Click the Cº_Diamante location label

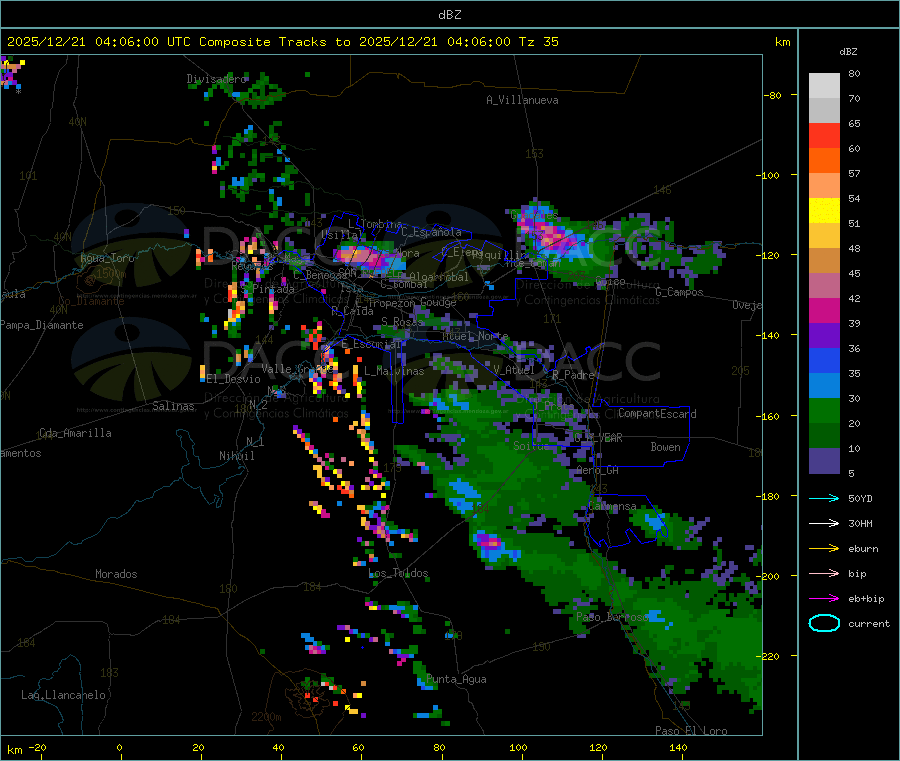[91, 301]
